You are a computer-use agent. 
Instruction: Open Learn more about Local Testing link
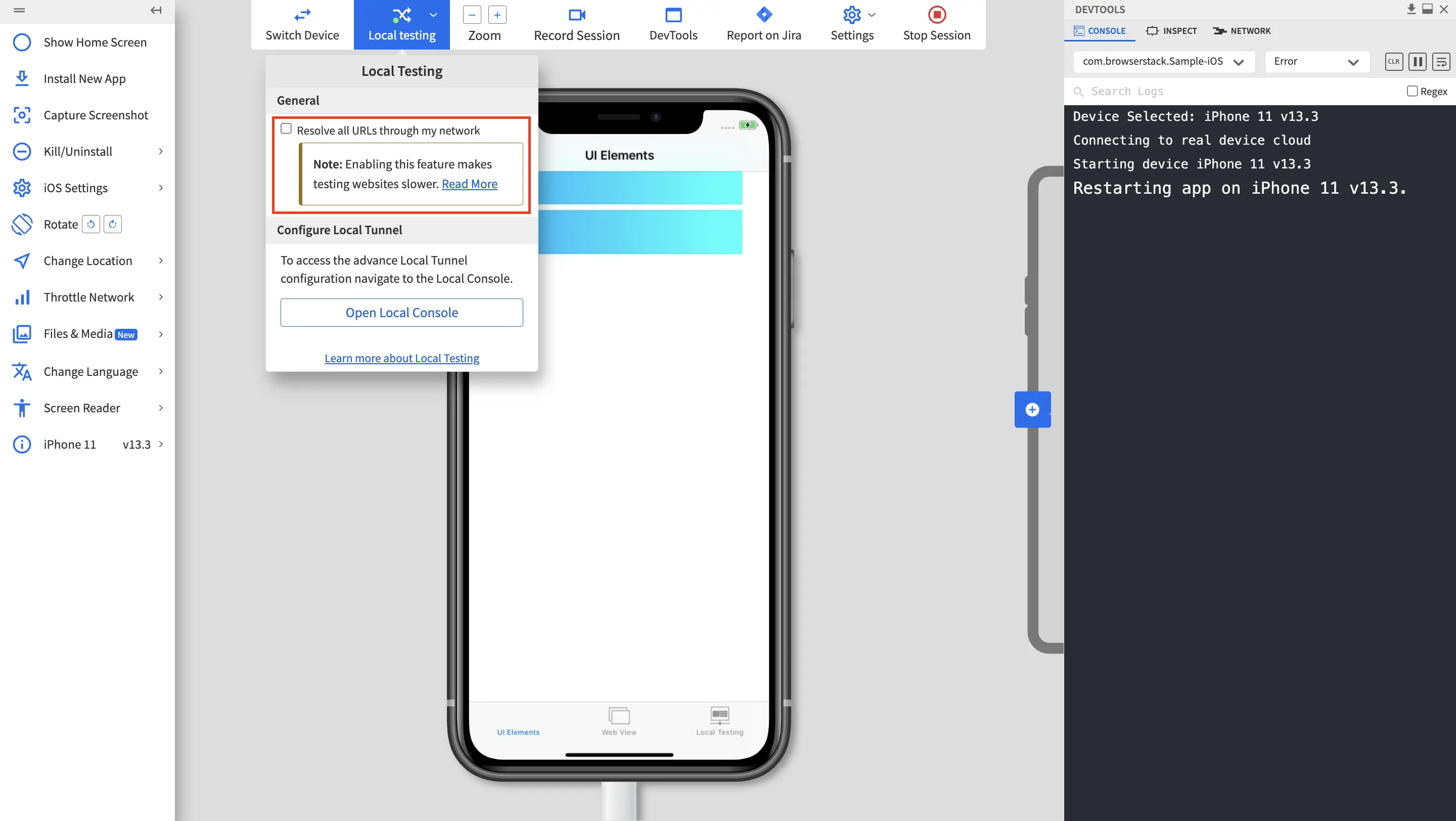401,359
